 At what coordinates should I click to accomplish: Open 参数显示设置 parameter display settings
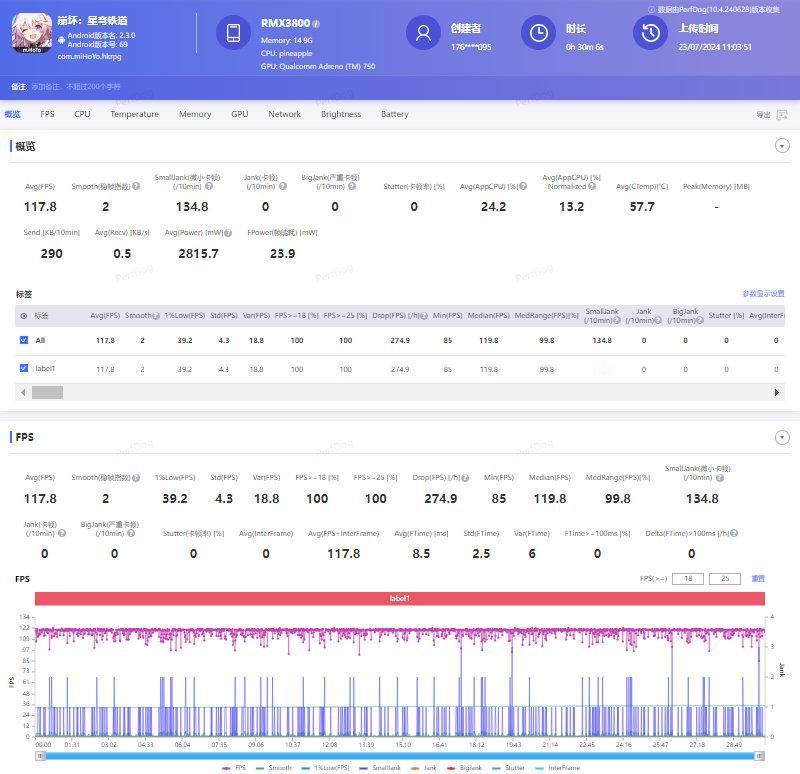[763, 293]
